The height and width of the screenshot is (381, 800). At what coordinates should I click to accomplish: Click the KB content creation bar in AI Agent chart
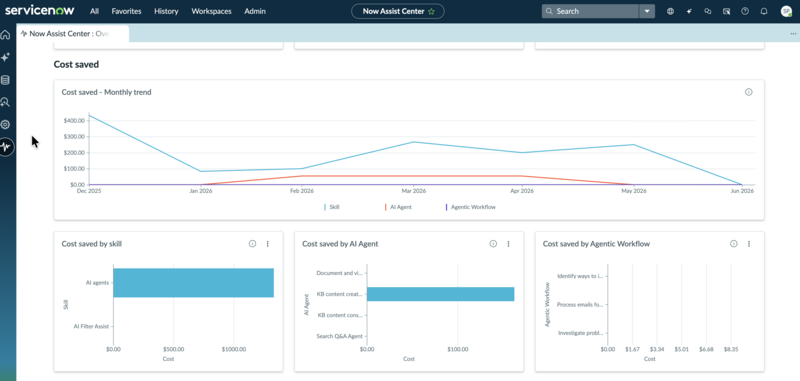[440, 294]
